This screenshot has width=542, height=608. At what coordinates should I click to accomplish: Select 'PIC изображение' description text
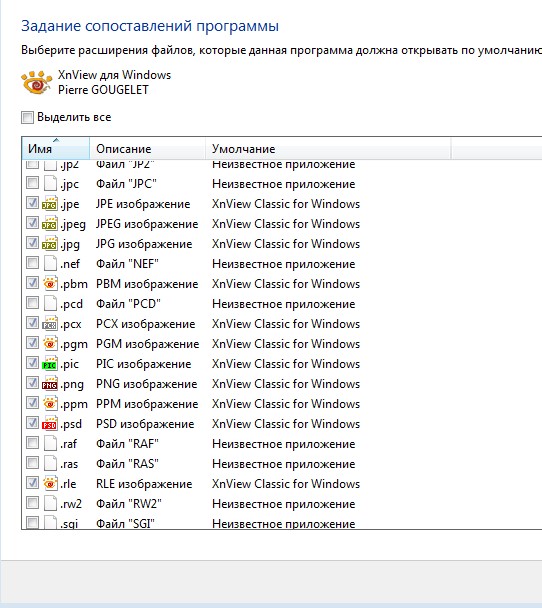click(143, 364)
